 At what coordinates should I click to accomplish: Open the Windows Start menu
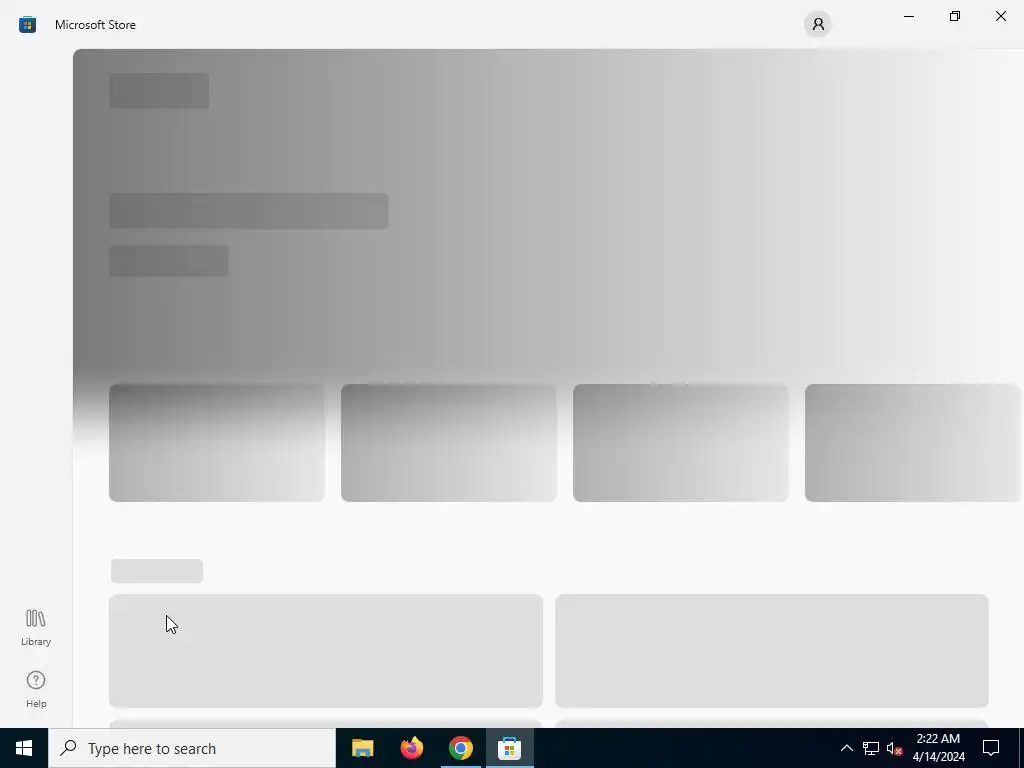coord(24,748)
